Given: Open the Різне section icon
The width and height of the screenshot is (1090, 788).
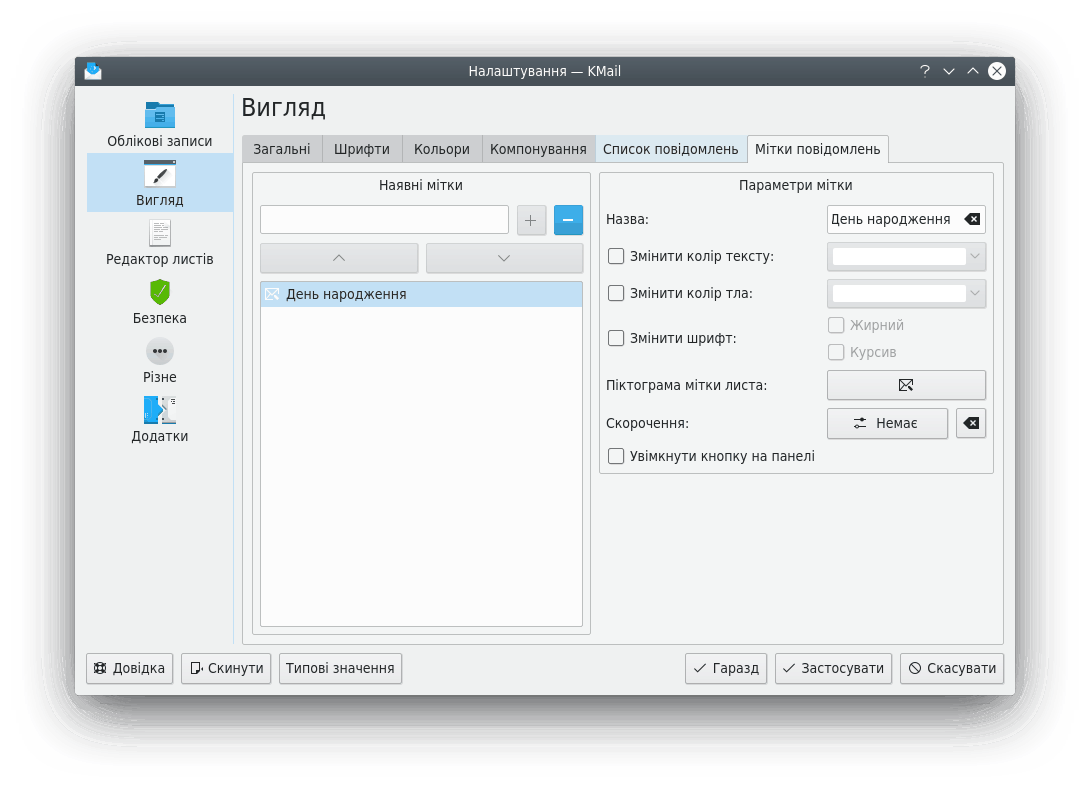Looking at the screenshot, I should tap(160, 351).
